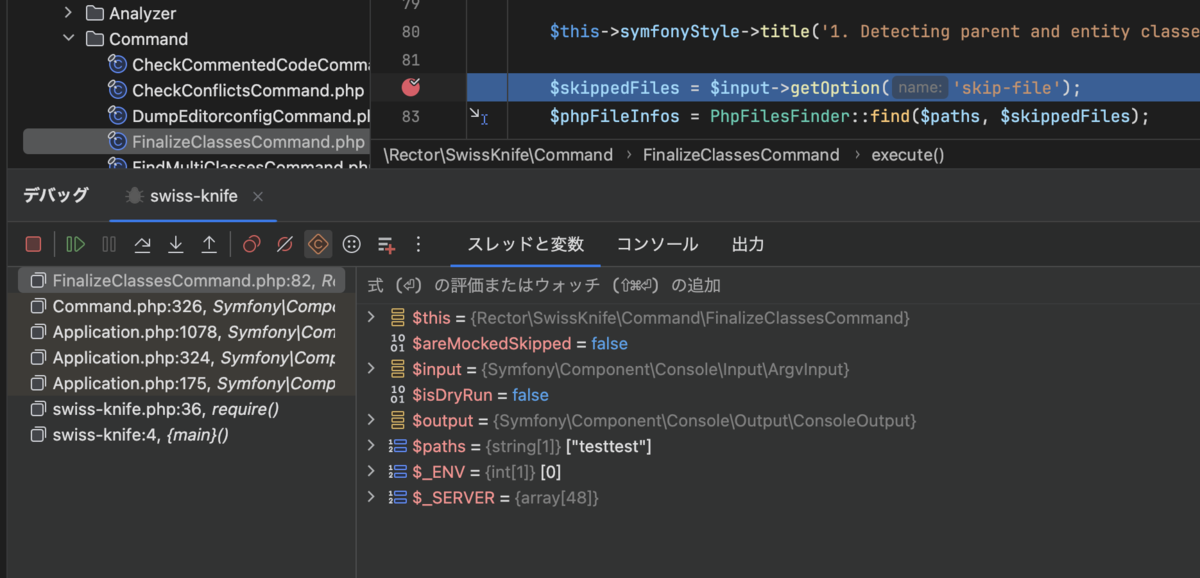Expand the $_ENV variable node
Image resolution: width=1200 pixels, height=578 pixels.
(371, 471)
